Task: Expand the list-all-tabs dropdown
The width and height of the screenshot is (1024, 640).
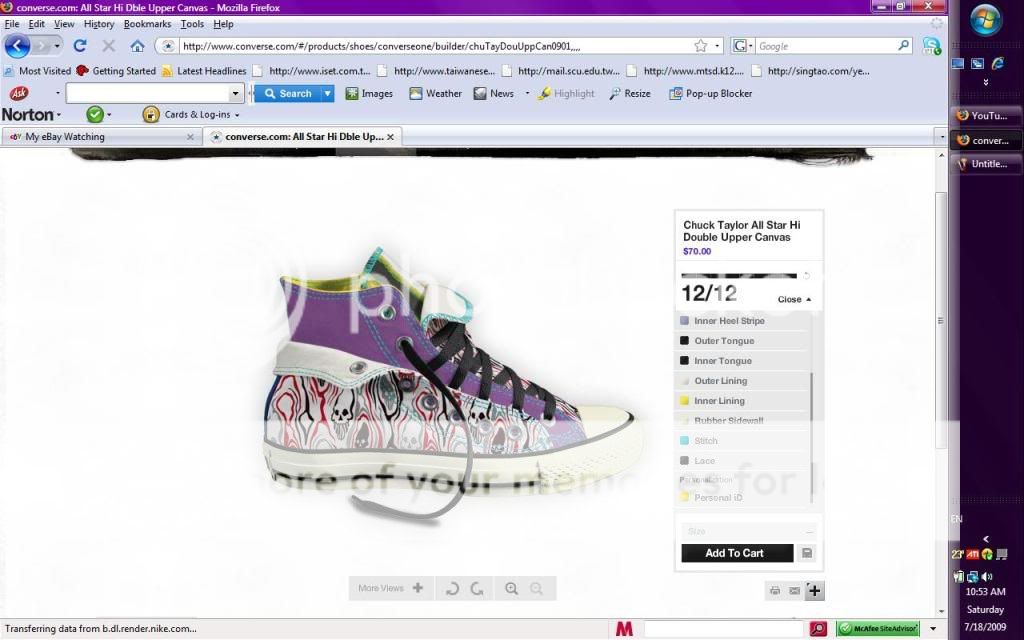Action: [x=941, y=137]
